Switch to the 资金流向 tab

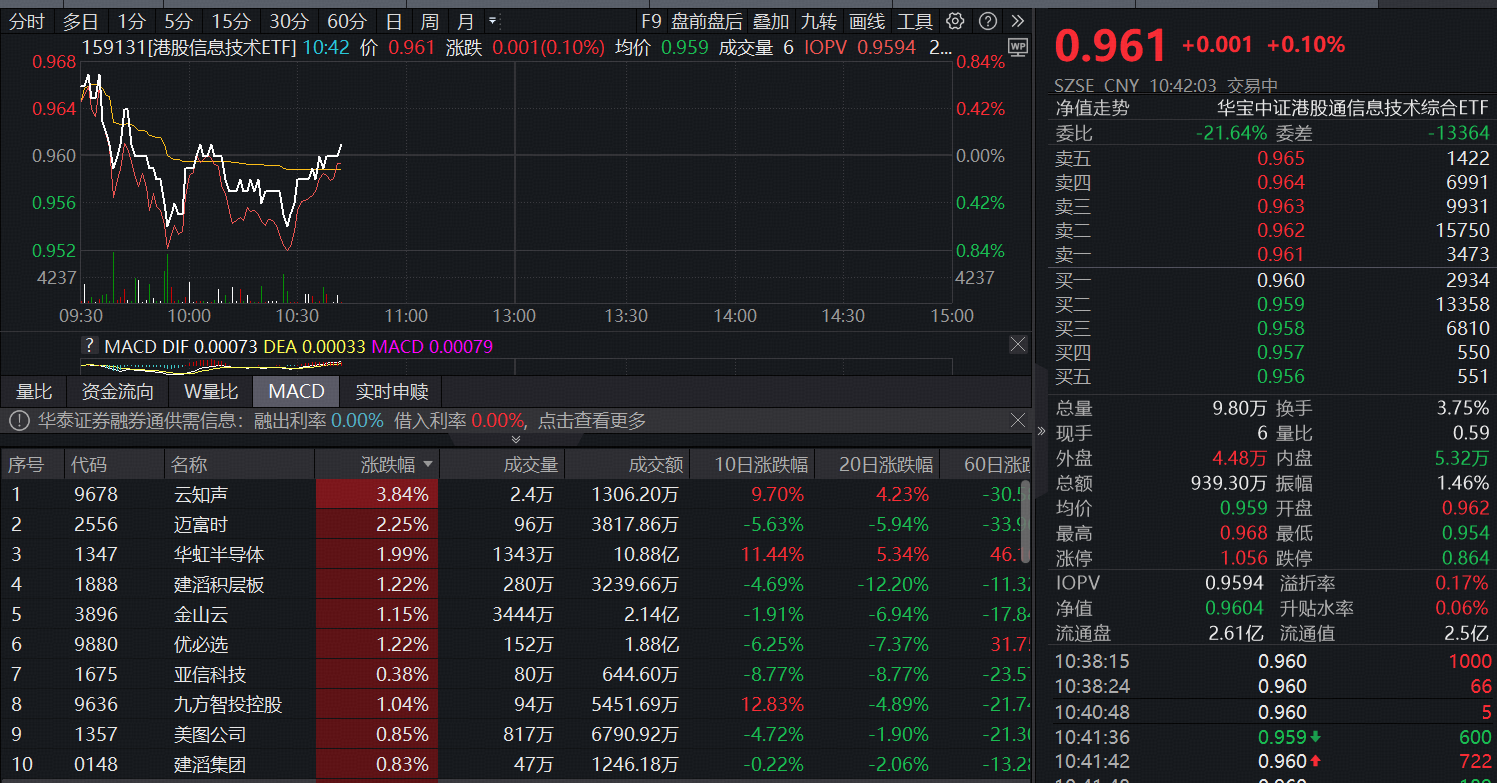pyautogui.click(x=117, y=391)
